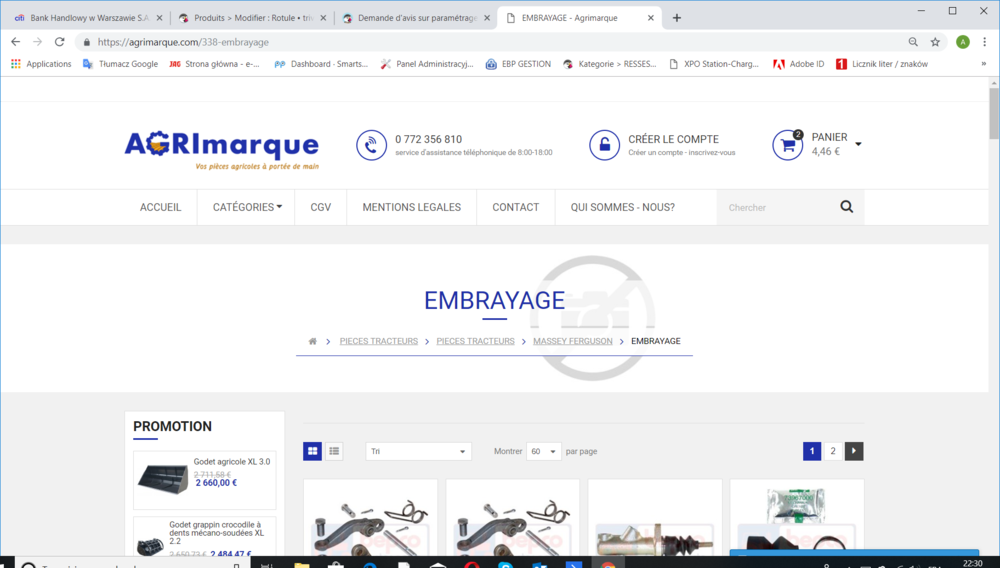Image resolution: width=1000 pixels, height=568 pixels.
Task: Switch to Bank Handlowy w Warszawie tab
Action: 88,18
